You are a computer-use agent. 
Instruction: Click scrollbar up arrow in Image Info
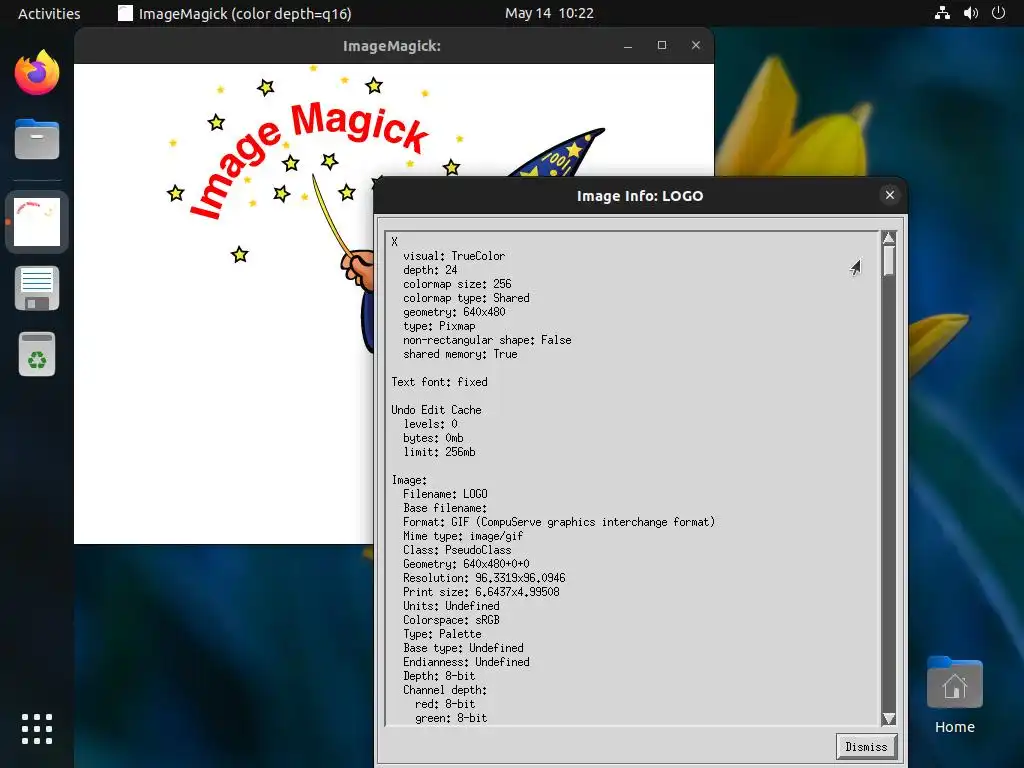click(x=888, y=238)
